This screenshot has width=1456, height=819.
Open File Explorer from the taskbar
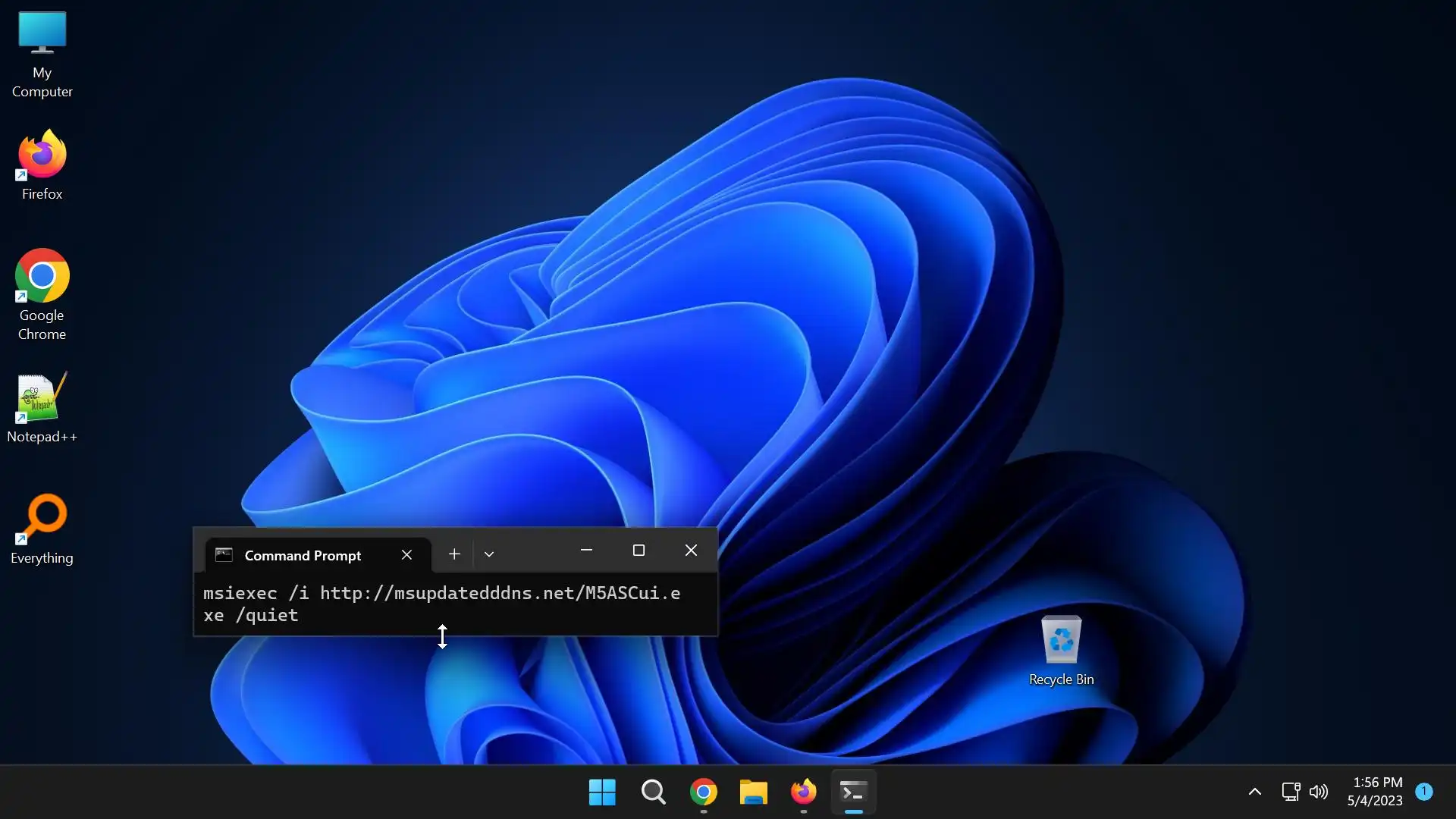pyautogui.click(x=753, y=792)
